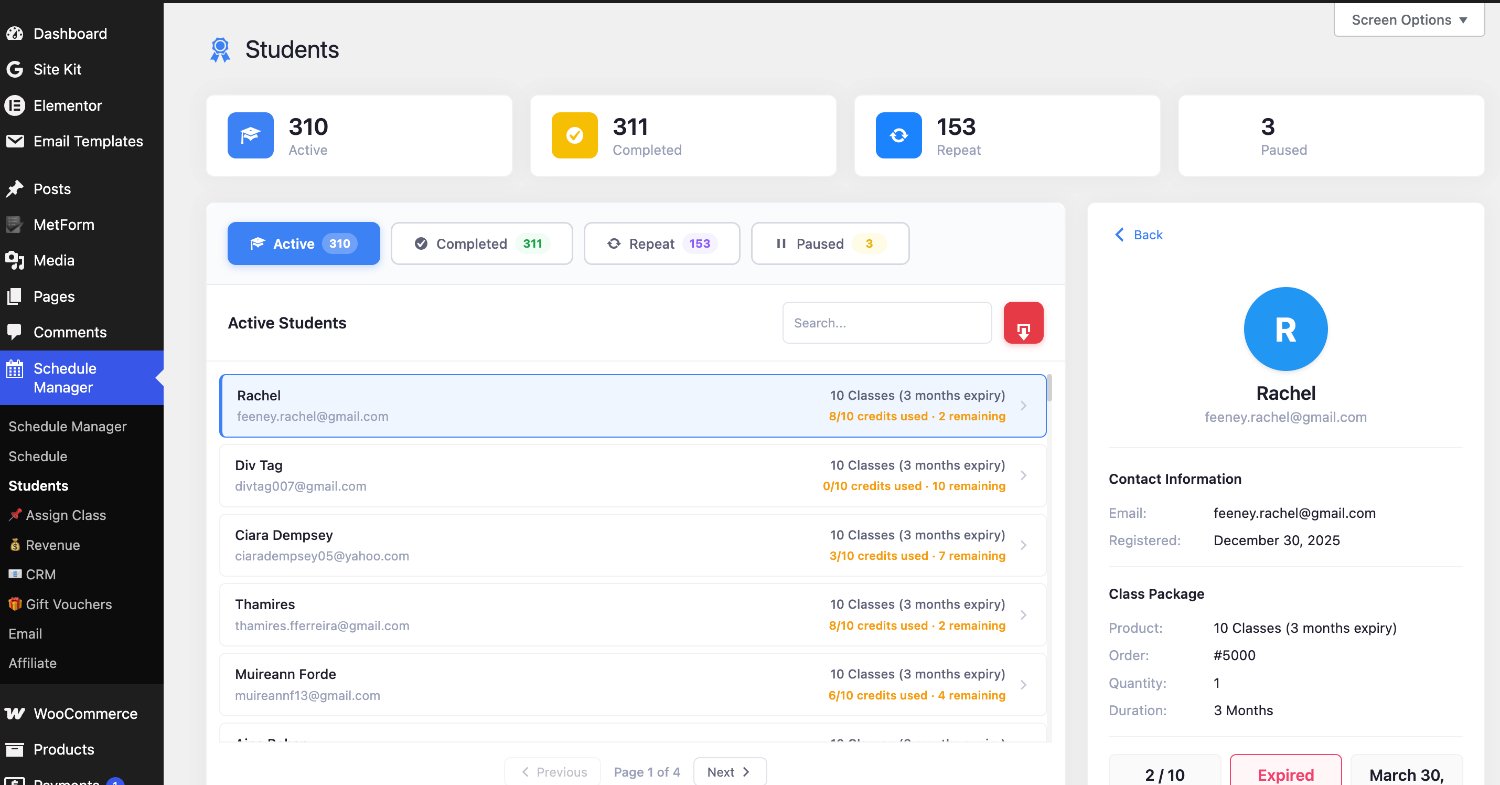The height and width of the screenshot is (785, 1500).
Task: Click order number #5000
Action: (1234, 656)
